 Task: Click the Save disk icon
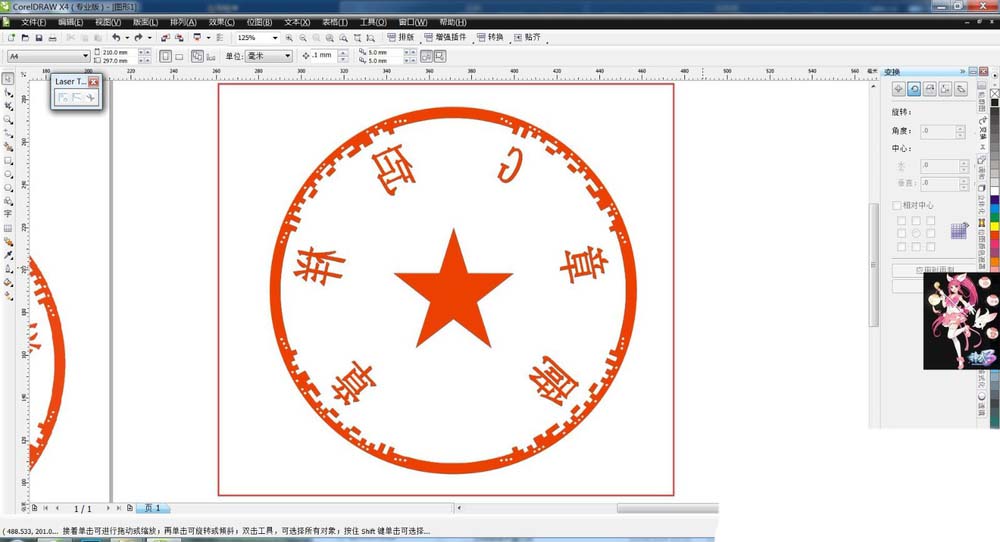[38, 38]
